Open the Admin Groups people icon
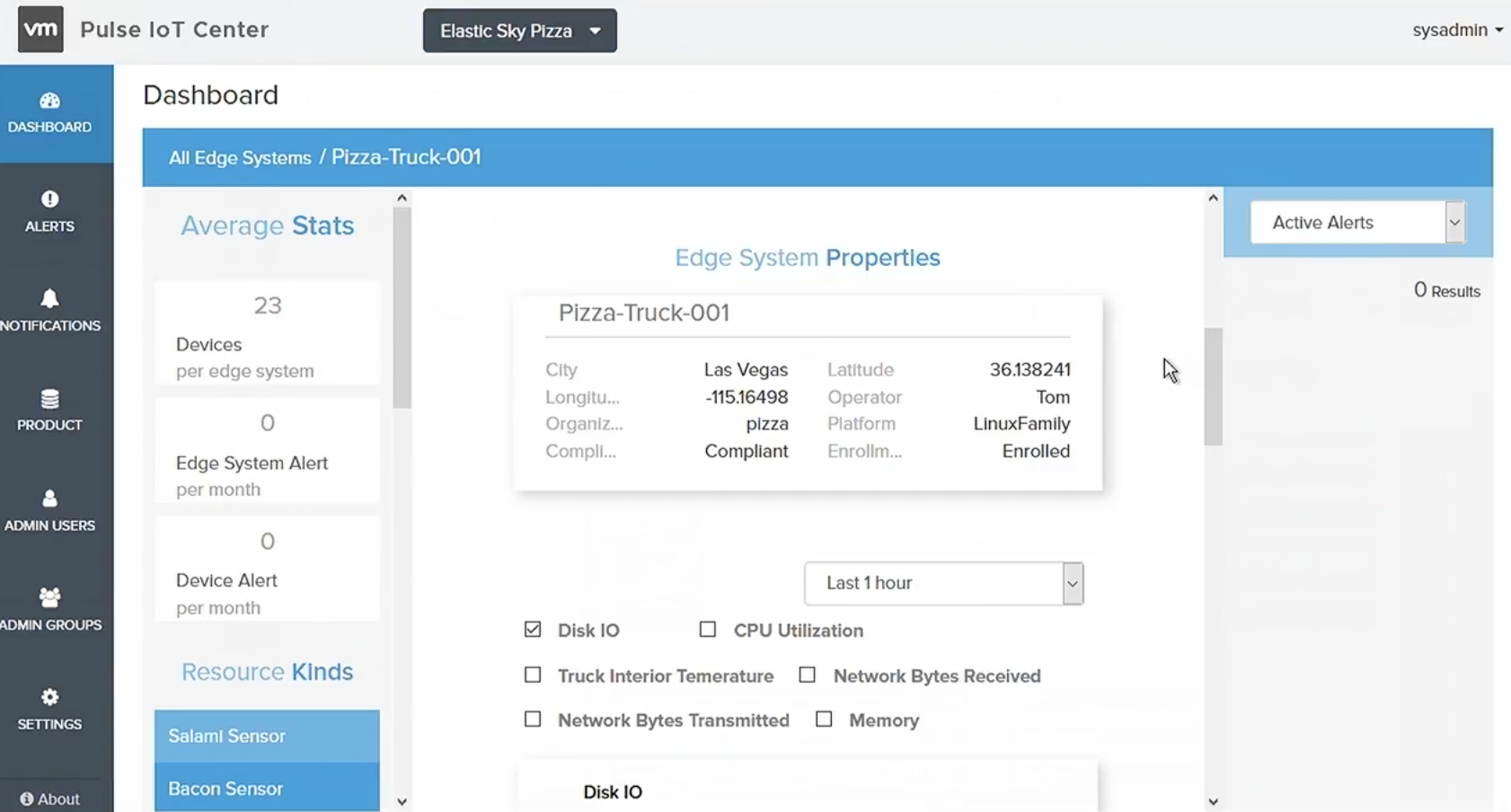 49,597
